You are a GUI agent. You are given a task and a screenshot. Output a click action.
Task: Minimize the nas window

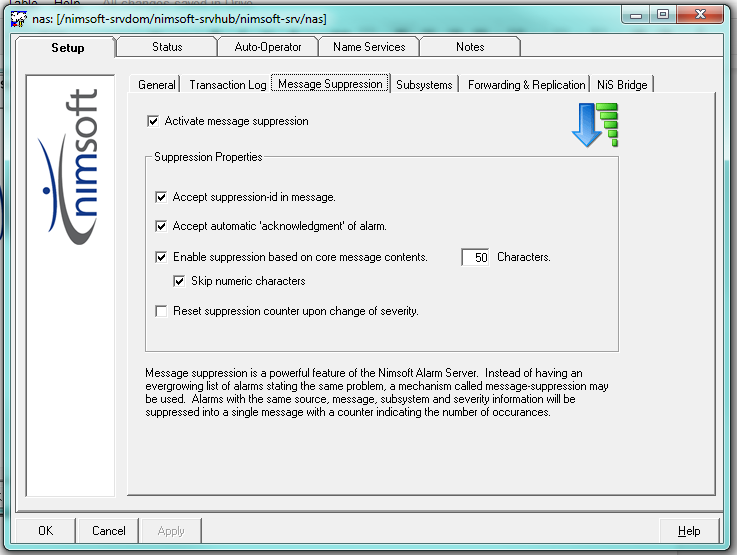636,15
